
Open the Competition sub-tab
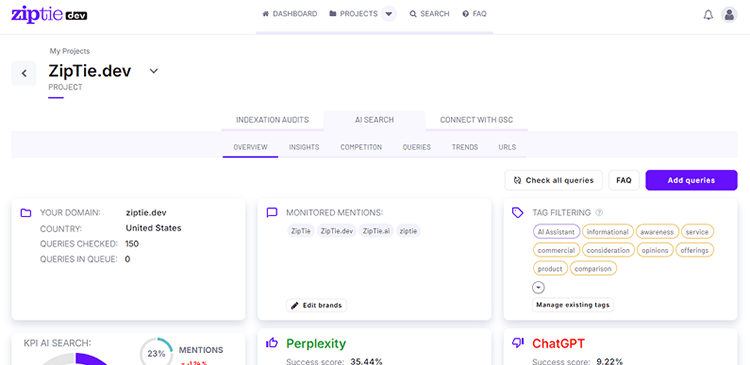tap(361, 147)
